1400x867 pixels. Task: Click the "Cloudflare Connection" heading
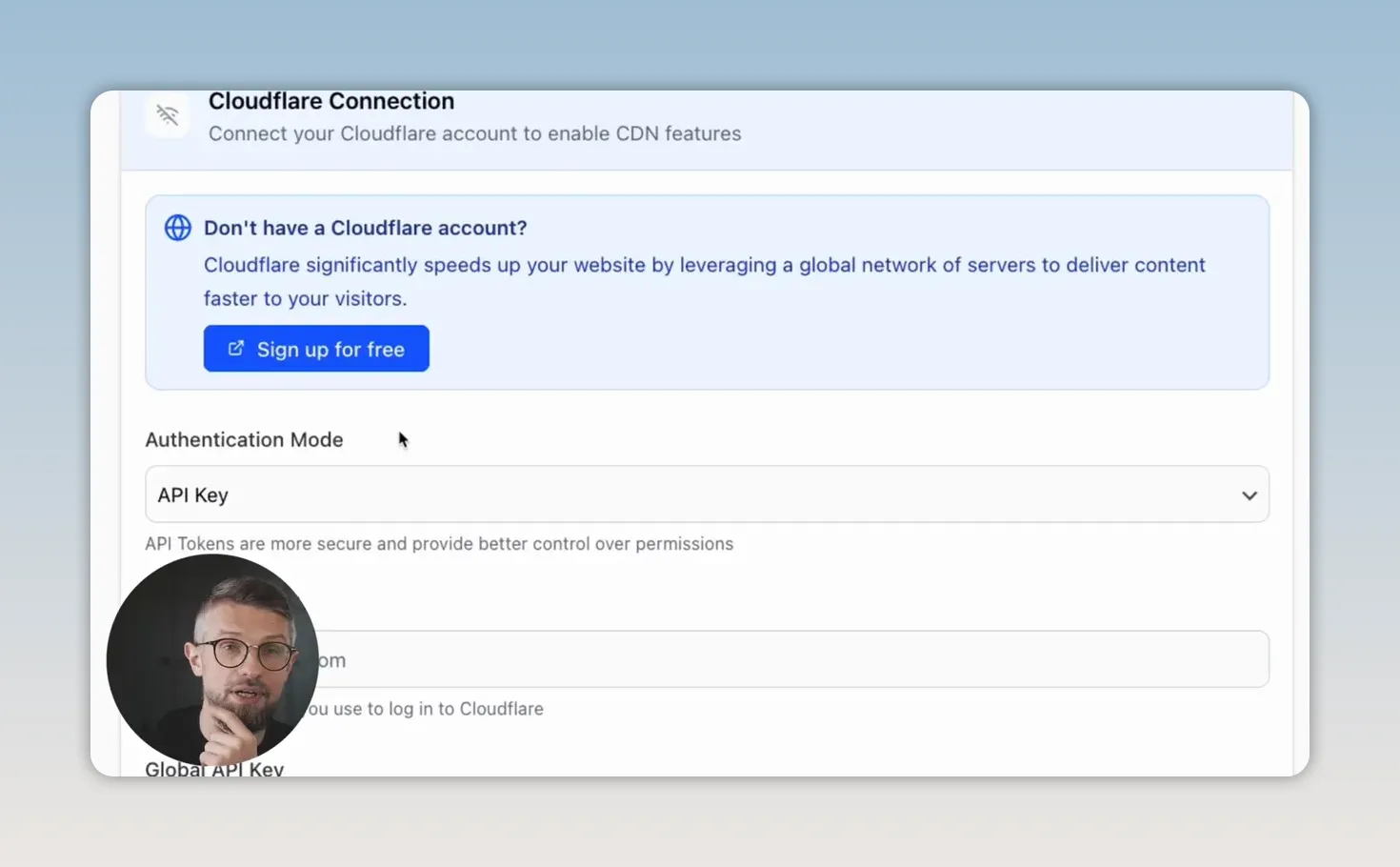331,101
